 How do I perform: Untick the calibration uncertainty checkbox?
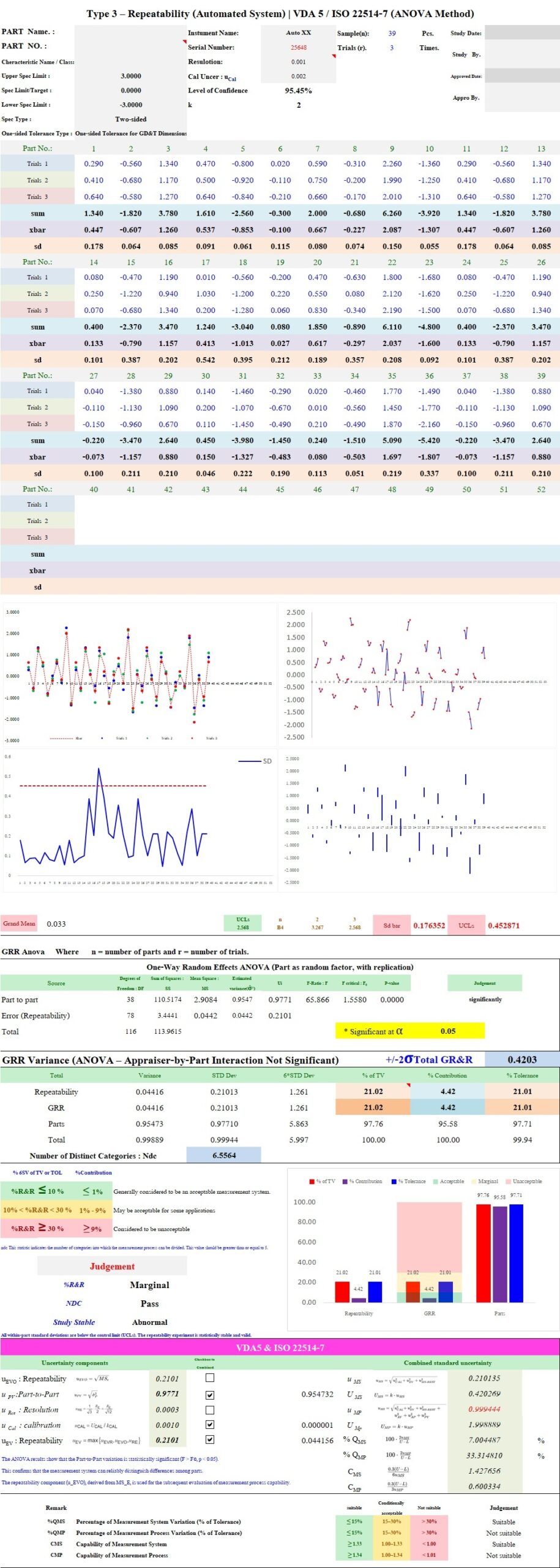pyautogui.click(x=210, y=1425)
